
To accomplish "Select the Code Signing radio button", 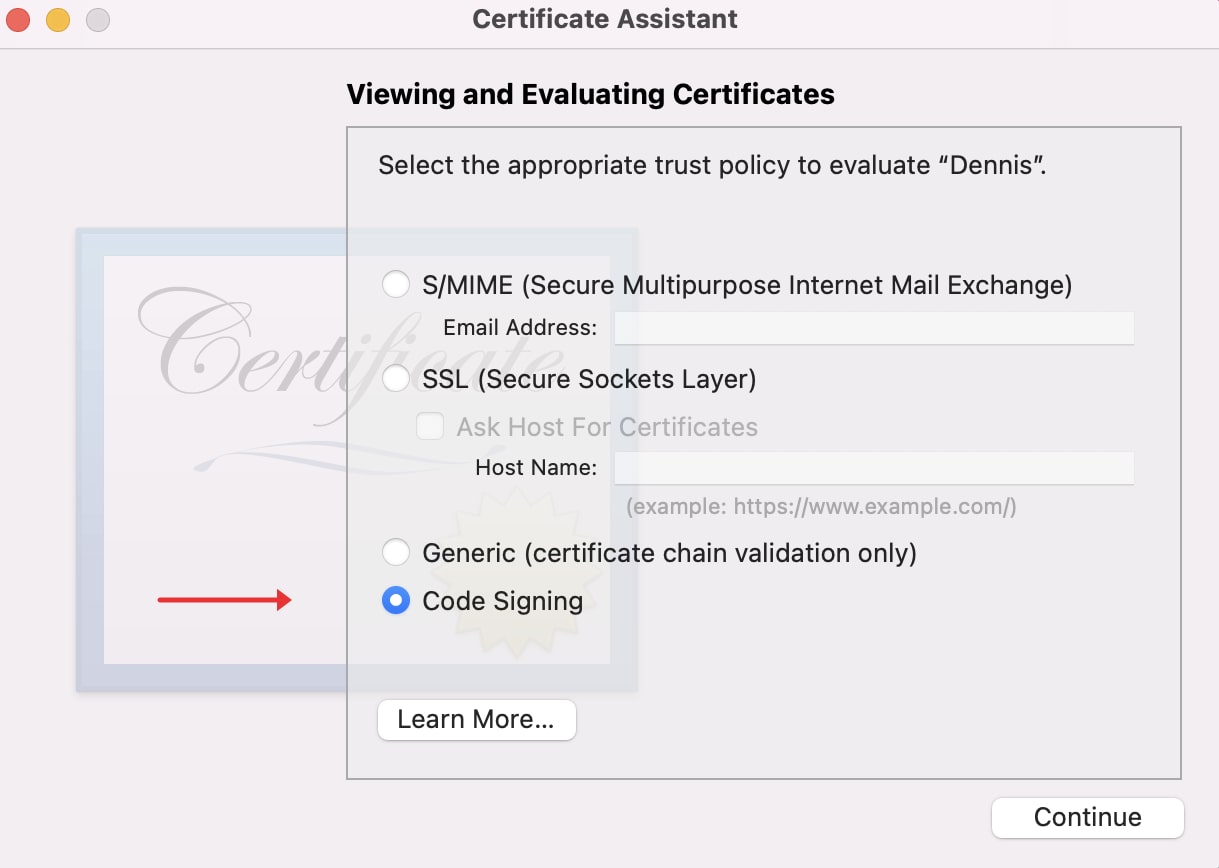I will pos(396,601).
